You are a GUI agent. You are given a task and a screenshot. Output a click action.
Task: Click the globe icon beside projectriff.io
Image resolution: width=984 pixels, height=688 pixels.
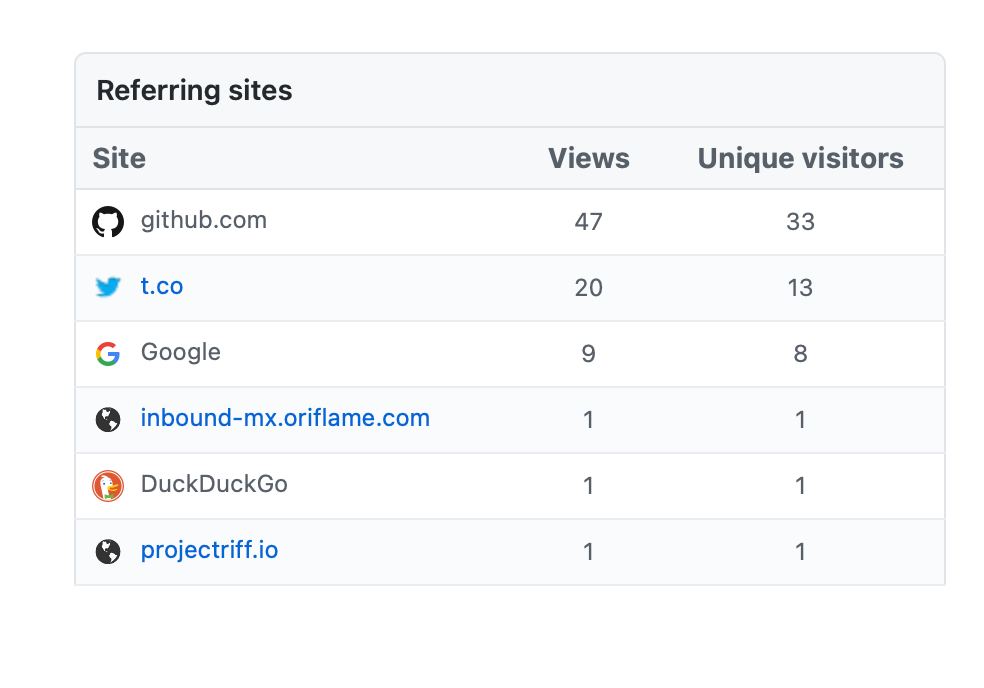(x=108, y=551)
